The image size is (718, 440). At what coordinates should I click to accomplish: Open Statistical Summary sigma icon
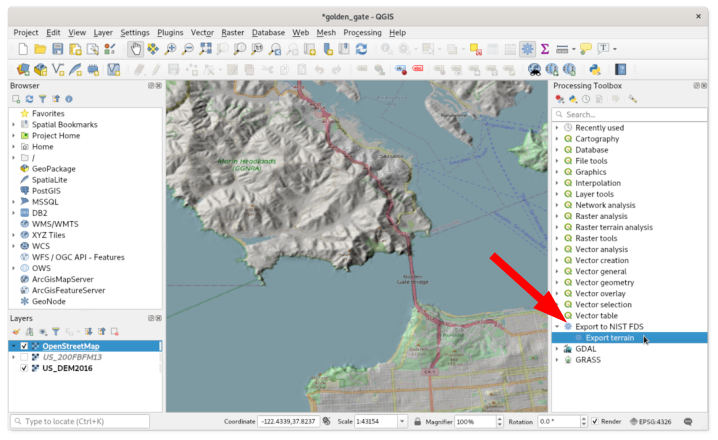click(x=545, y=49)
